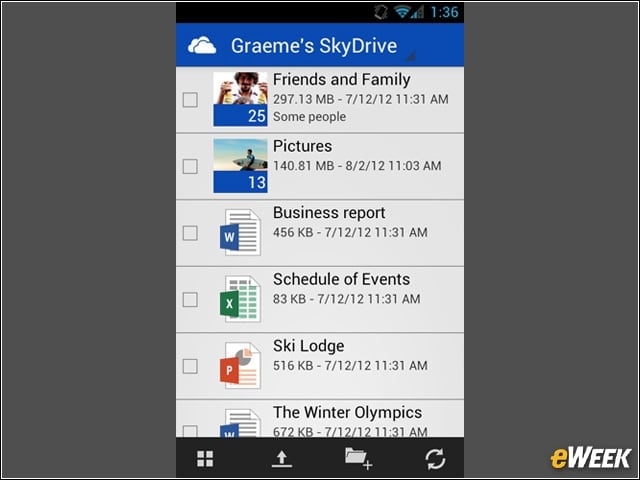
Task: Tap the PowerPoint icon for Ski Lodge
Action: tap(240, 365)
